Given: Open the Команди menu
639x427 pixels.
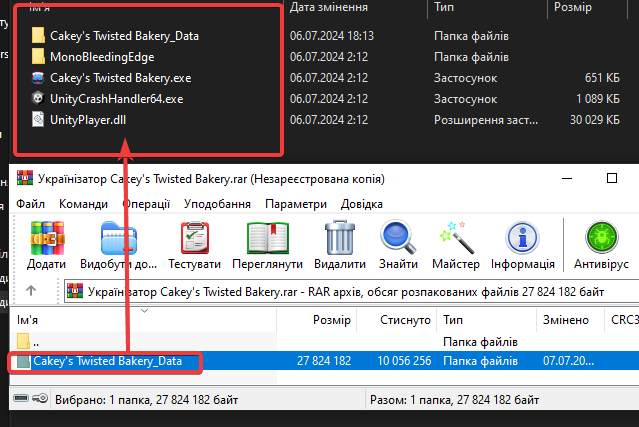Looking at the screenshot, I should click(x=84, y=204).
